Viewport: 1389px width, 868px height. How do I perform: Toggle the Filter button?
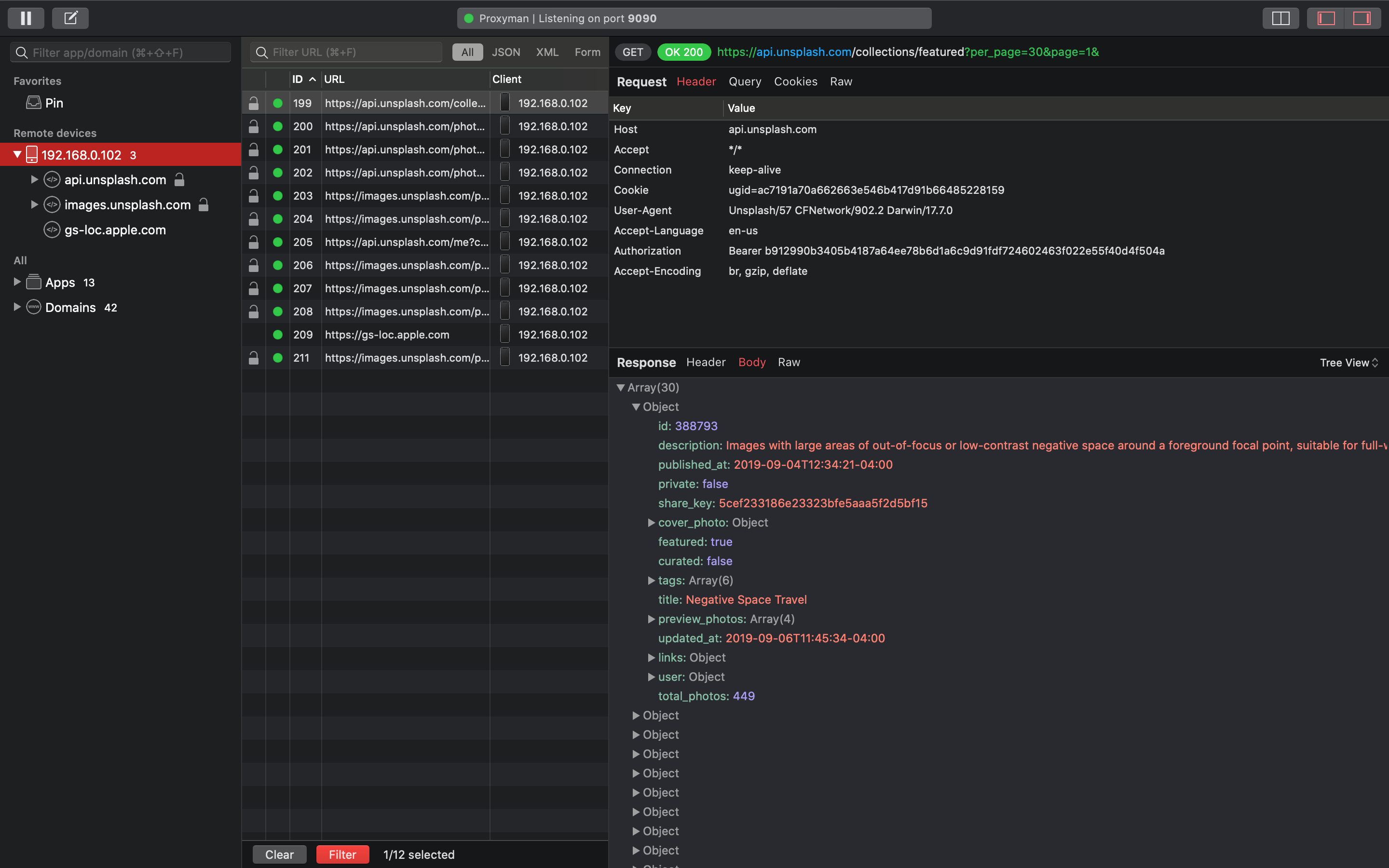click(342, 854)
